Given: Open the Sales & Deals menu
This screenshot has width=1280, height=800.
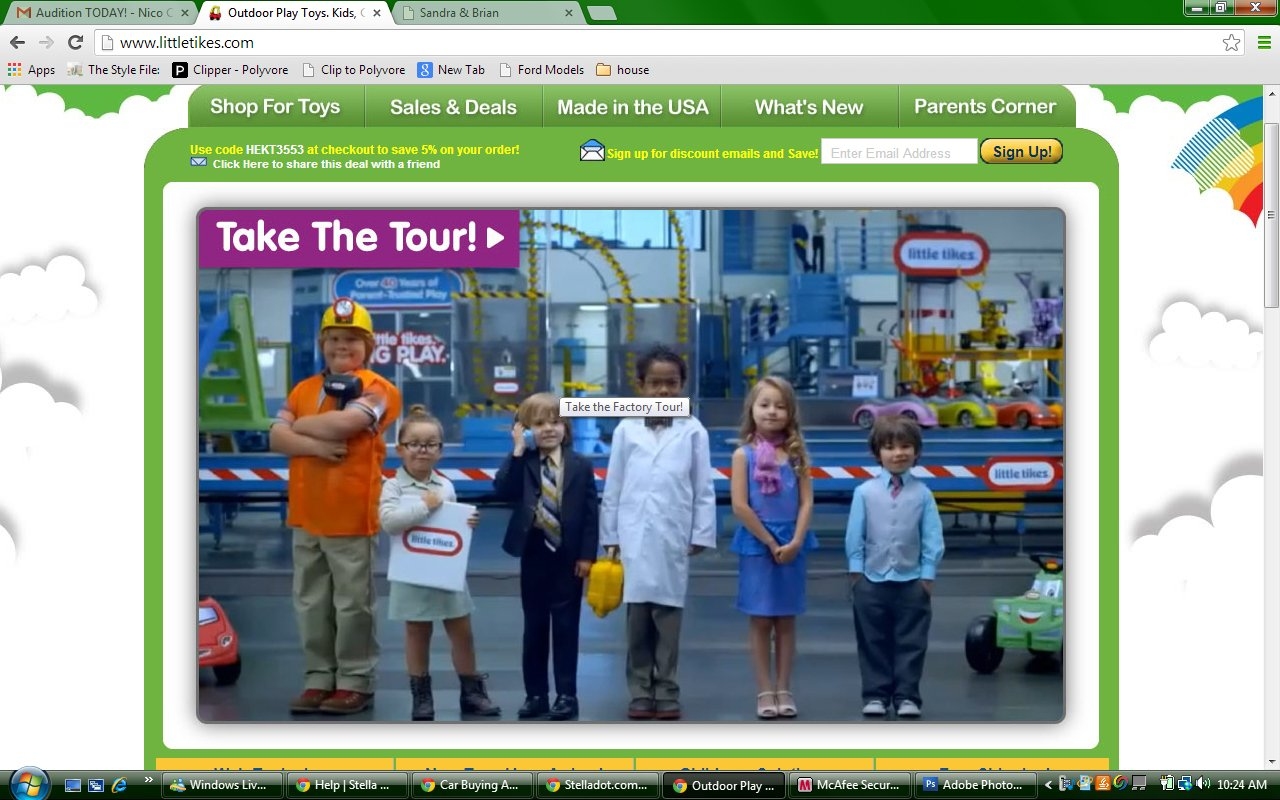Looking at the screenshot, I should (x=453, y=107).
